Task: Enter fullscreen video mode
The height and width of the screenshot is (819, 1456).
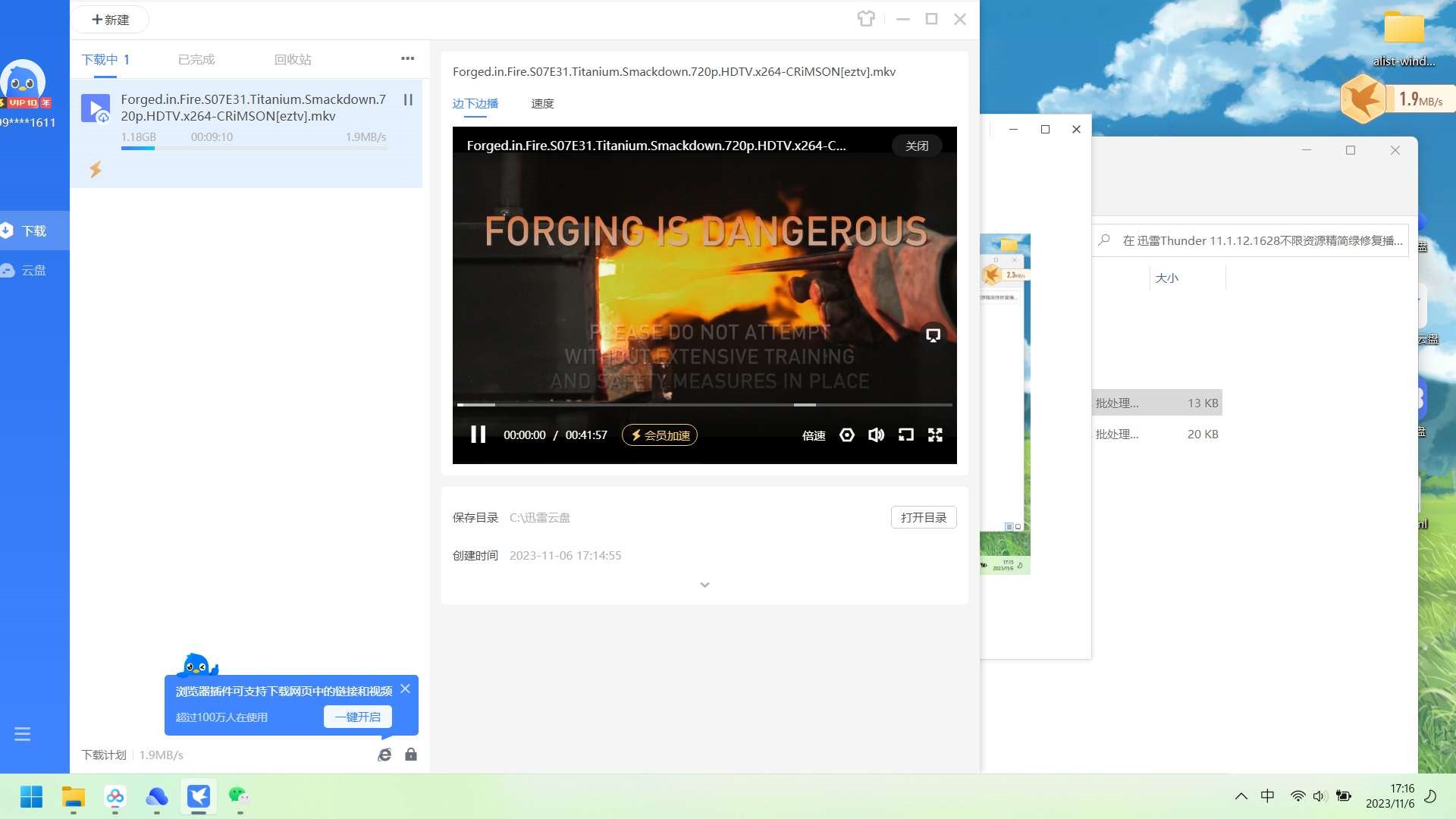Action: [x=935, y=435]
